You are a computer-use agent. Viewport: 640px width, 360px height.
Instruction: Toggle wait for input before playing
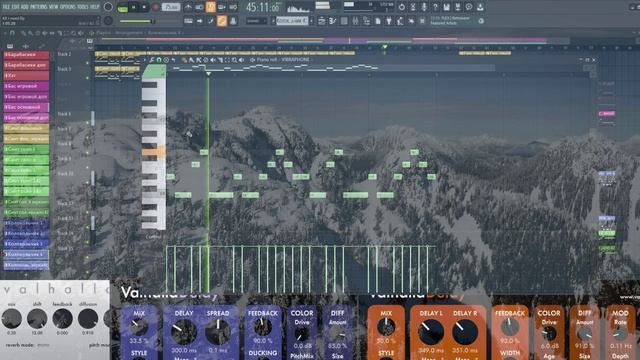click(x=199, y=7)
